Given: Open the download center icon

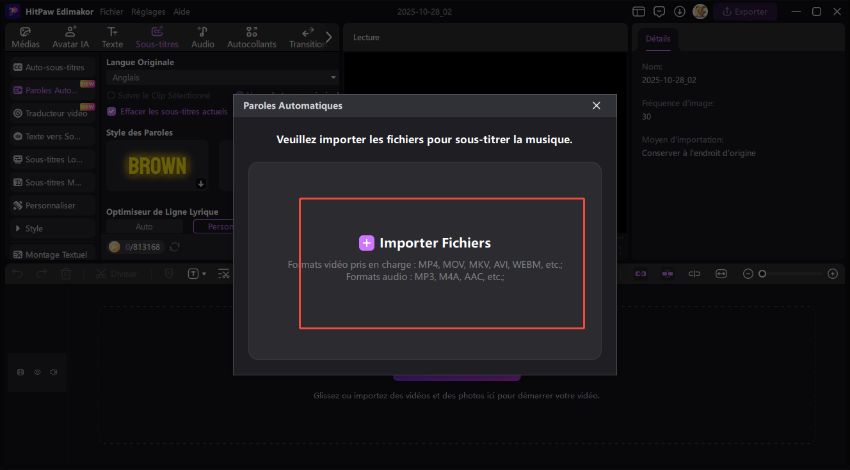Looking at the screenshot, I should 680,12.
